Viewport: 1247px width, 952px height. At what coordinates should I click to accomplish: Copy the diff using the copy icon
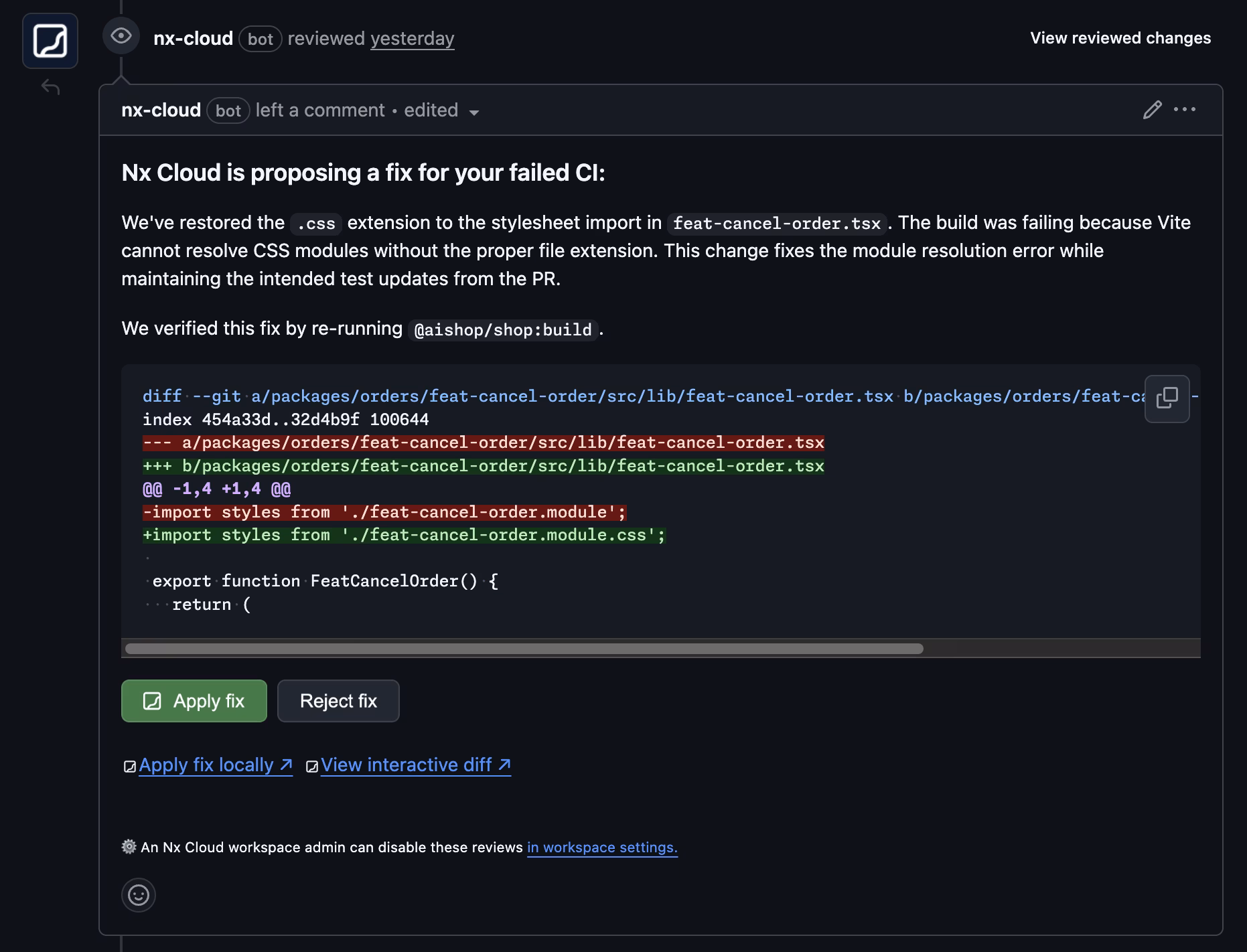pos(1167,398)
